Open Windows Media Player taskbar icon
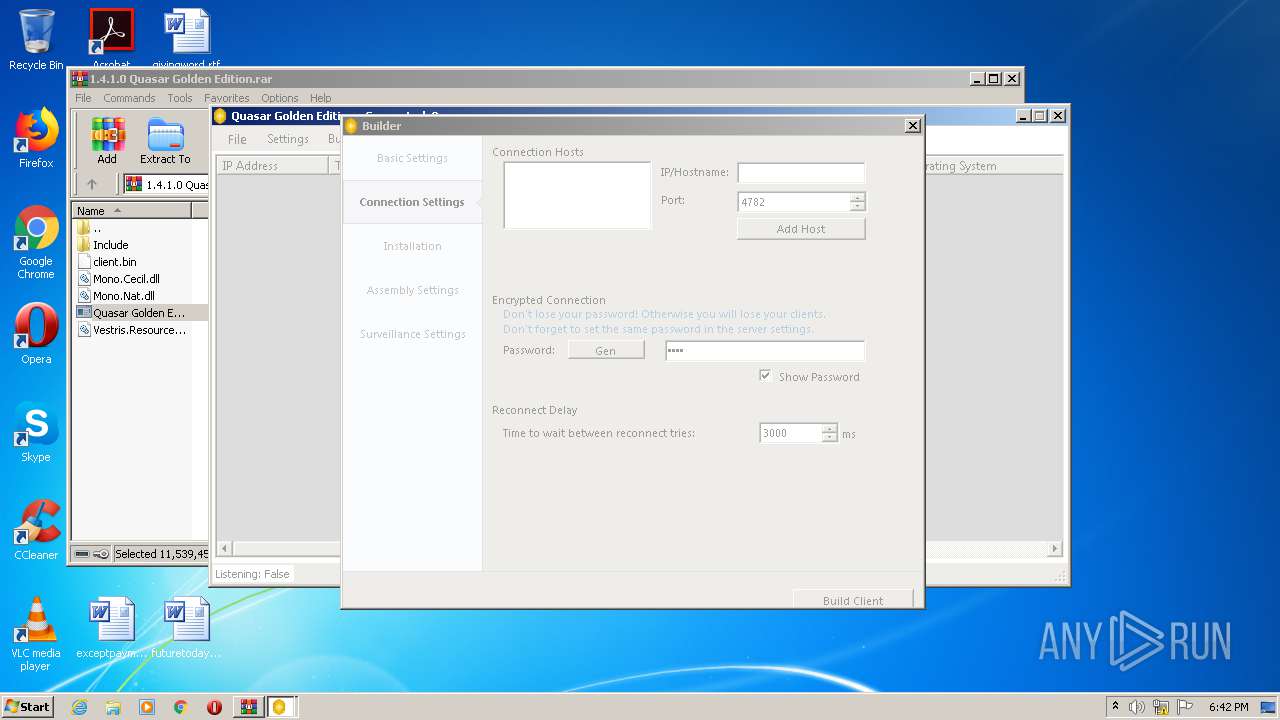Viewport: 1280px width, 720px height. click(x=147, y=707)
